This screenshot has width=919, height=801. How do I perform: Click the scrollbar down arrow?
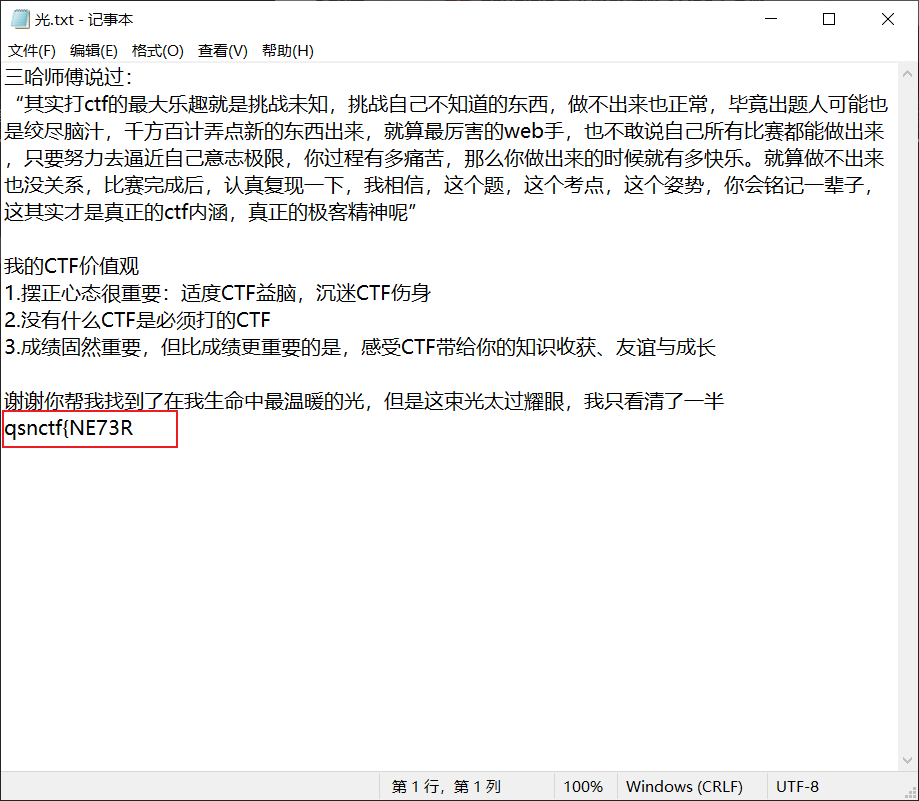click(907, 761)
